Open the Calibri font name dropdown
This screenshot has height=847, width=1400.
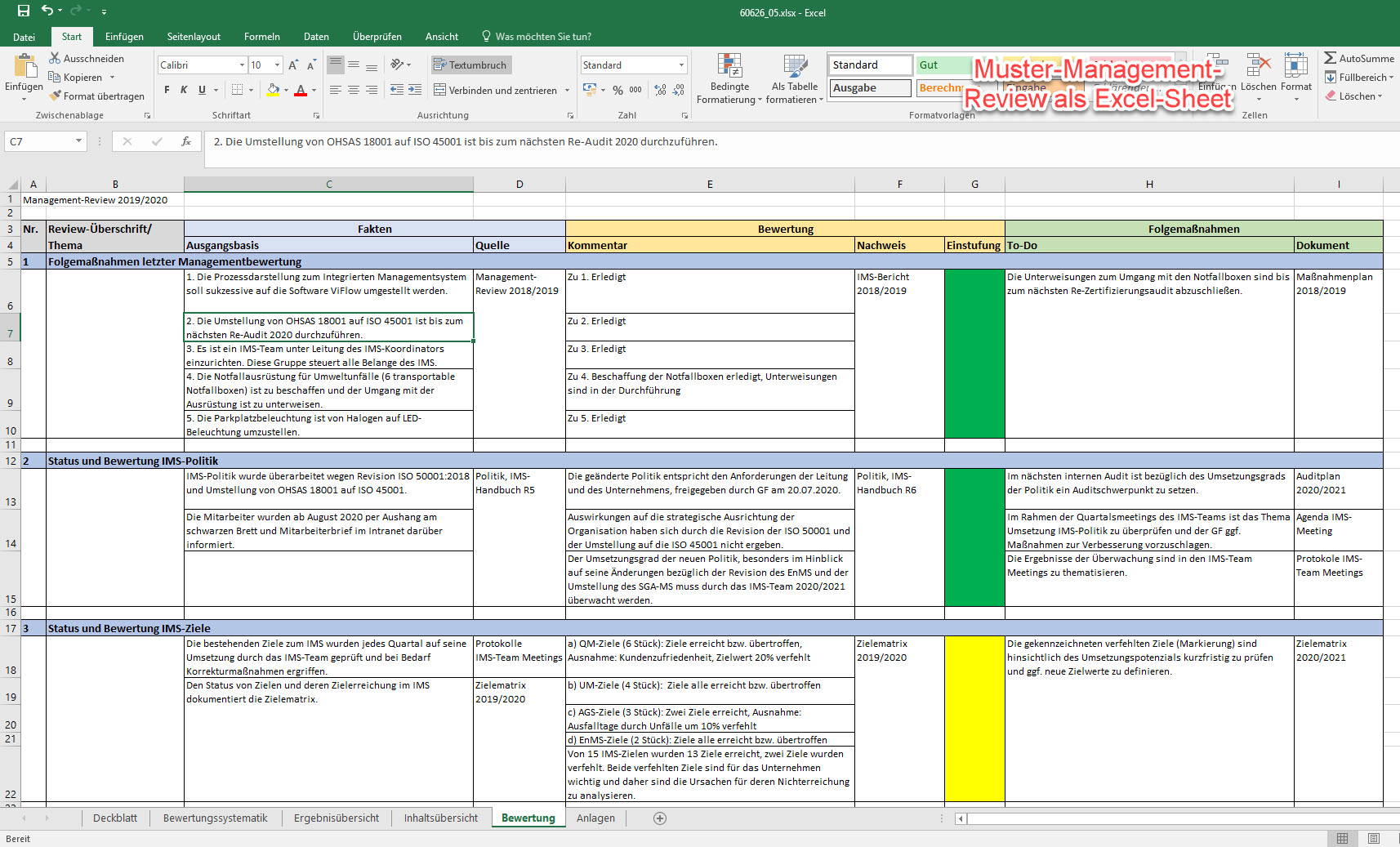(242, 65)
